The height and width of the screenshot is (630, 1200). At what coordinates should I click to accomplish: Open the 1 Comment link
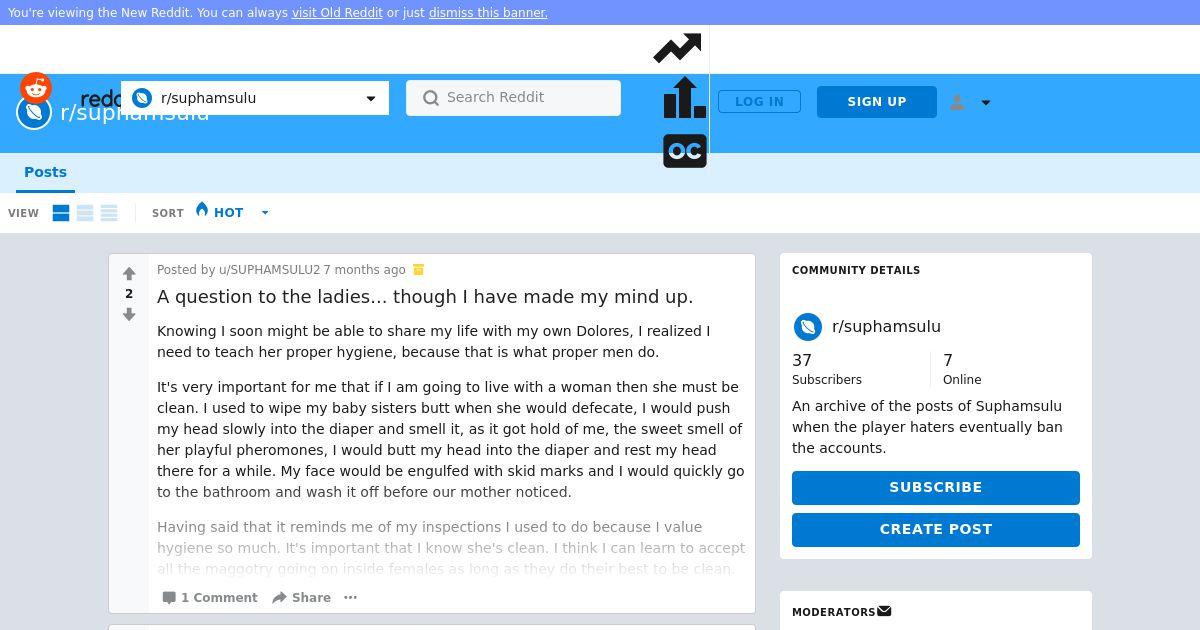pos(210,597)
